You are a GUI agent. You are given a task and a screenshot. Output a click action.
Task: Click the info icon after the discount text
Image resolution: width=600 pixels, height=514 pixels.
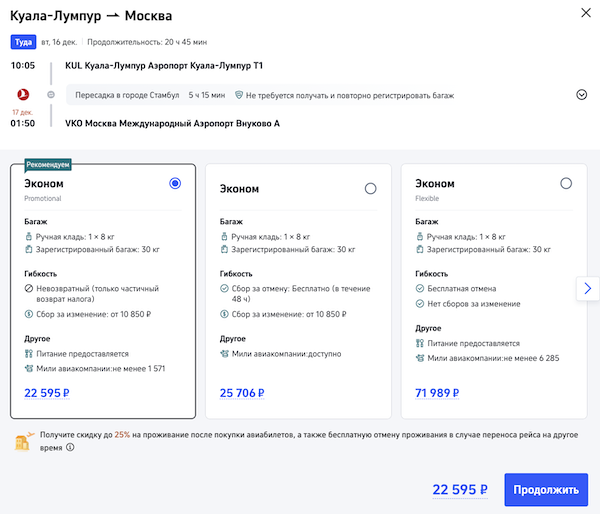[71, 448]
